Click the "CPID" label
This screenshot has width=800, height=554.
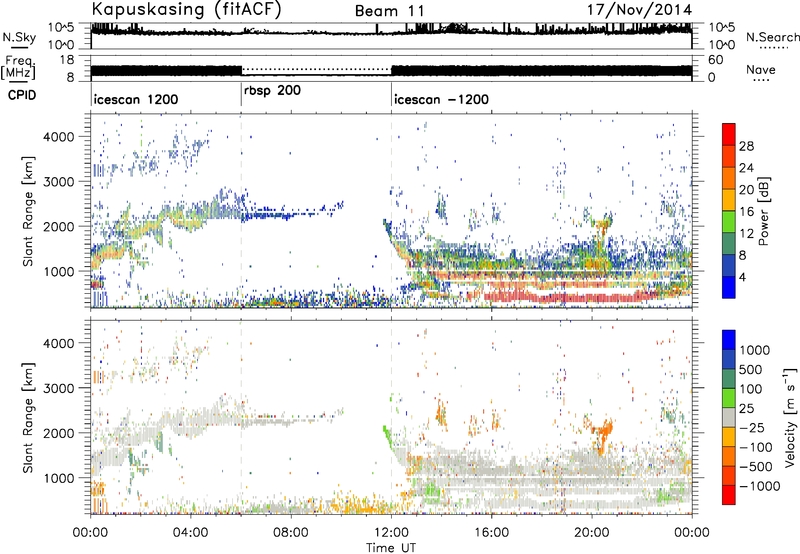tap(21, 95)
